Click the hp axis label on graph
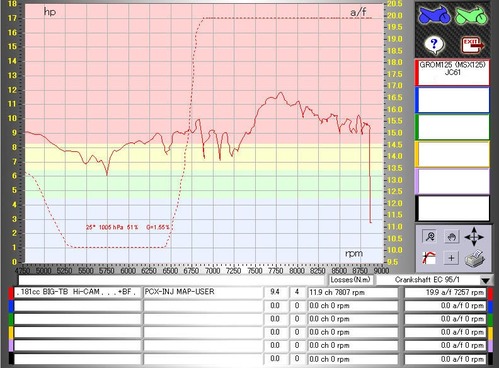Screen dimensions: 499x368 click(x=50, y=12)
